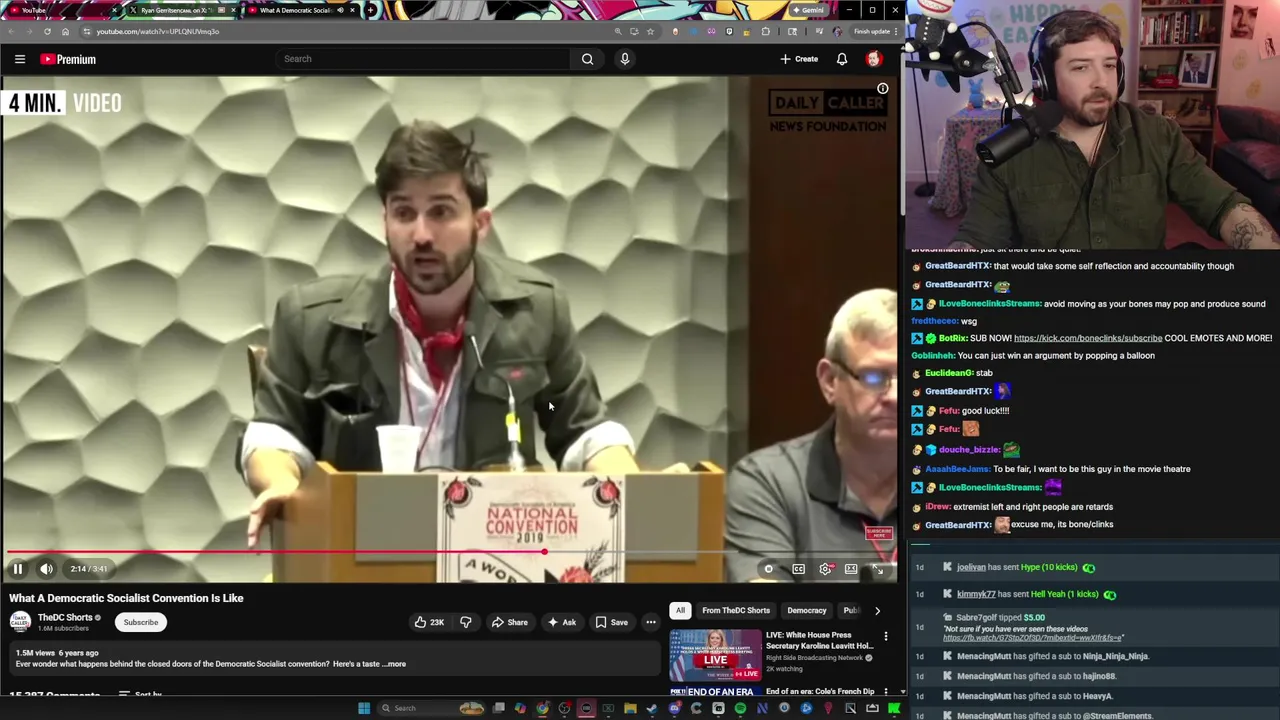Screen dimensions: 1280x720
Task: Open the YouTube account avatar menu
Action: (874, 59)
